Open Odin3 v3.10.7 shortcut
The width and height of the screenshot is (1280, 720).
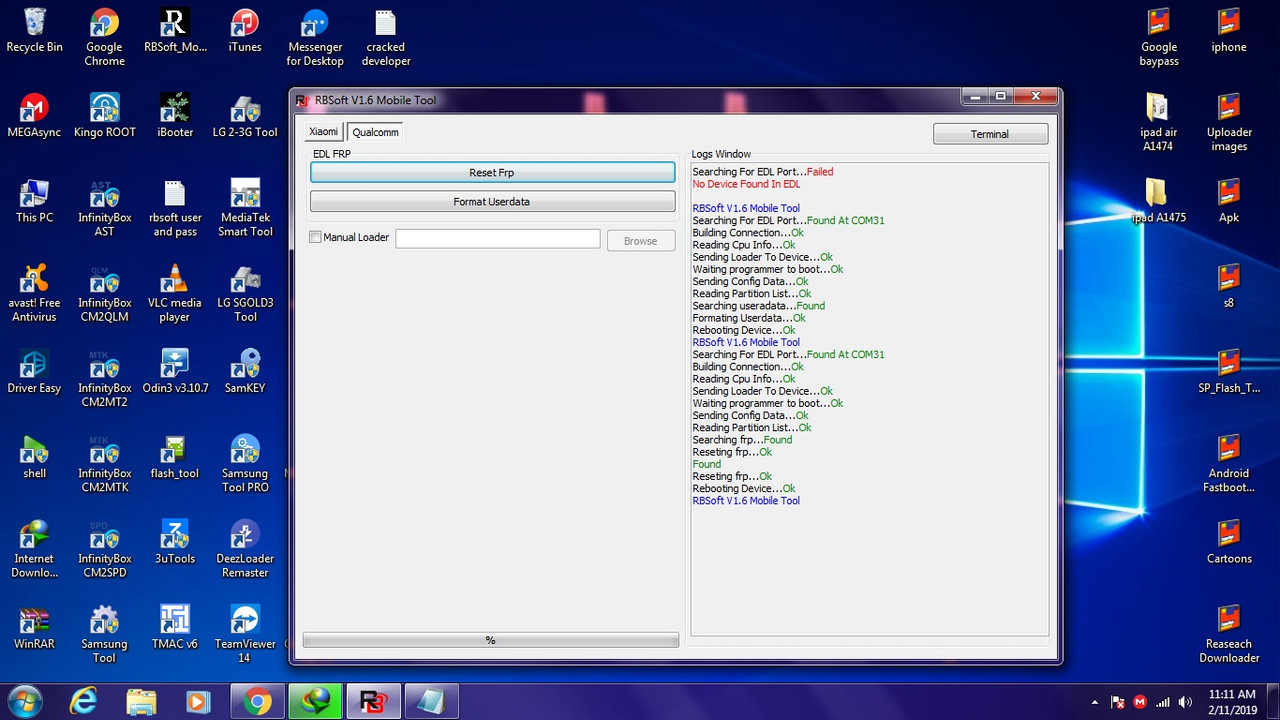175,372
